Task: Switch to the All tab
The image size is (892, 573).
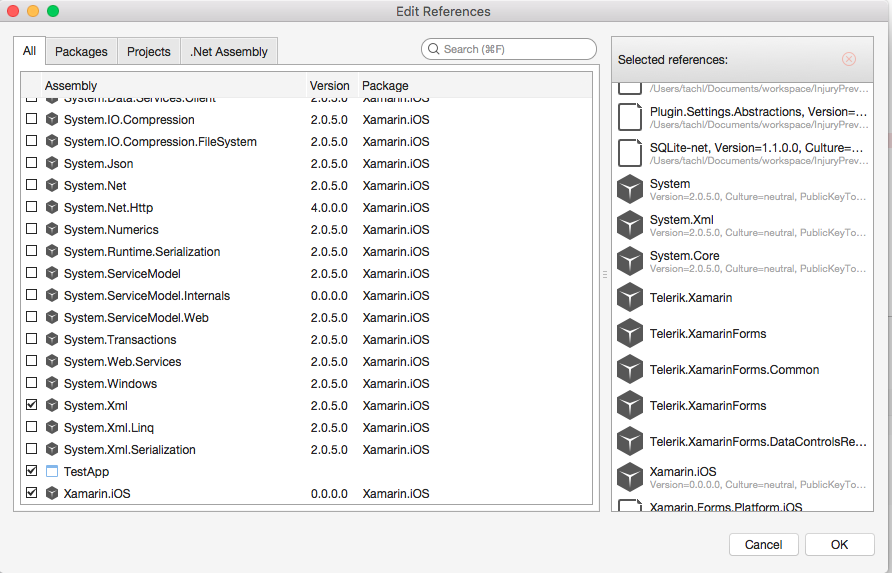Action: point(30,51)
